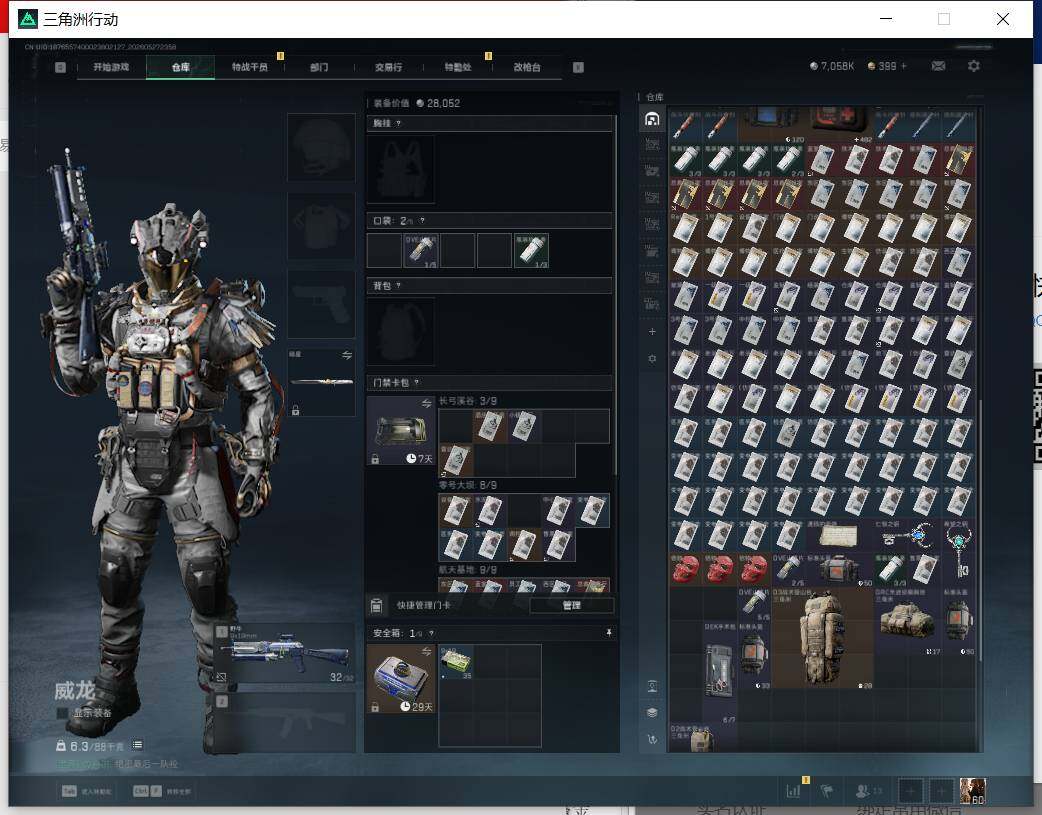Click the empty chest rig slot
Image resolution: width=1042 pixels, height=815 pixels.
[401, 170]
